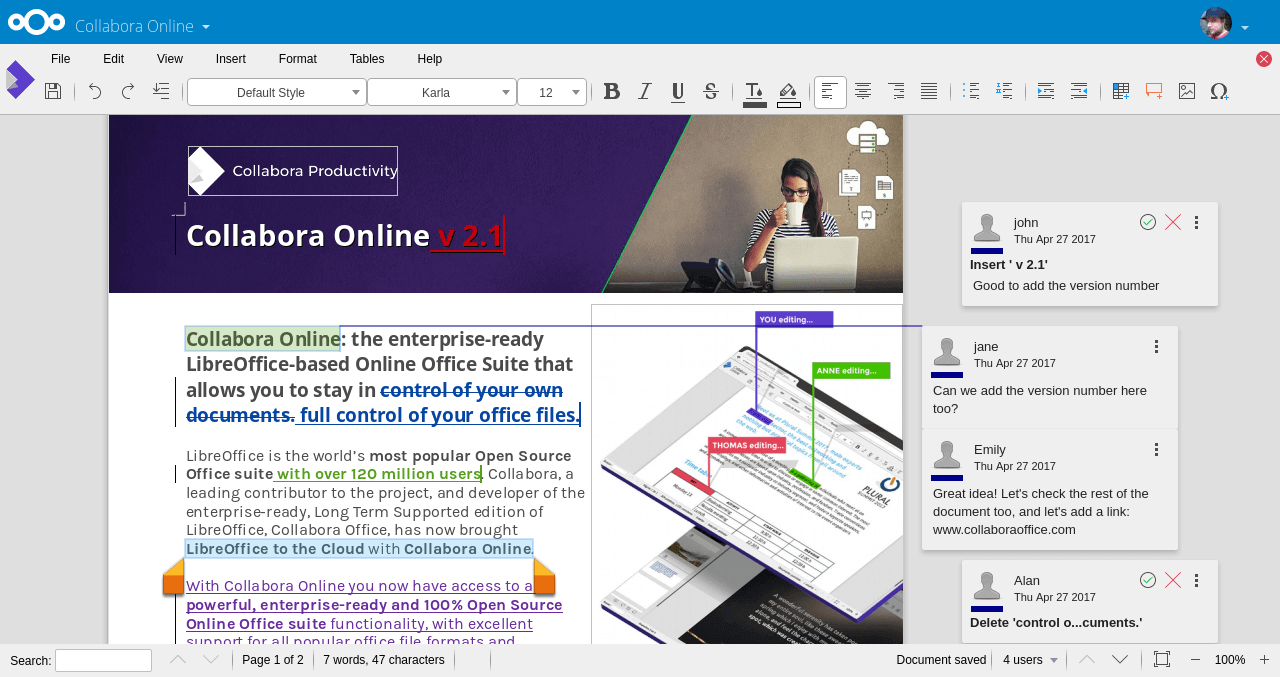The image size is (1280, 677).
Task: Open john's comment options menu
Action: click(1196, 222)
